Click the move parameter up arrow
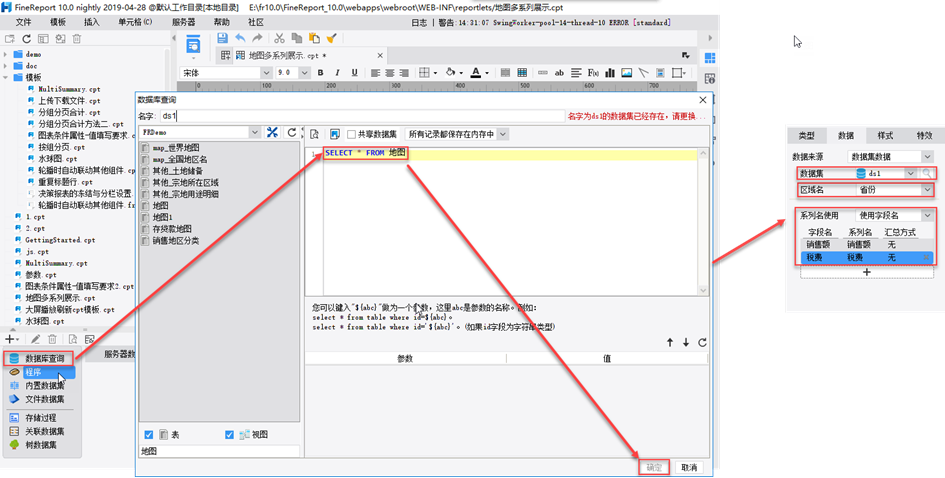This screenshot has width=945, height=478. pyautogui.click(x=670, y=342)
